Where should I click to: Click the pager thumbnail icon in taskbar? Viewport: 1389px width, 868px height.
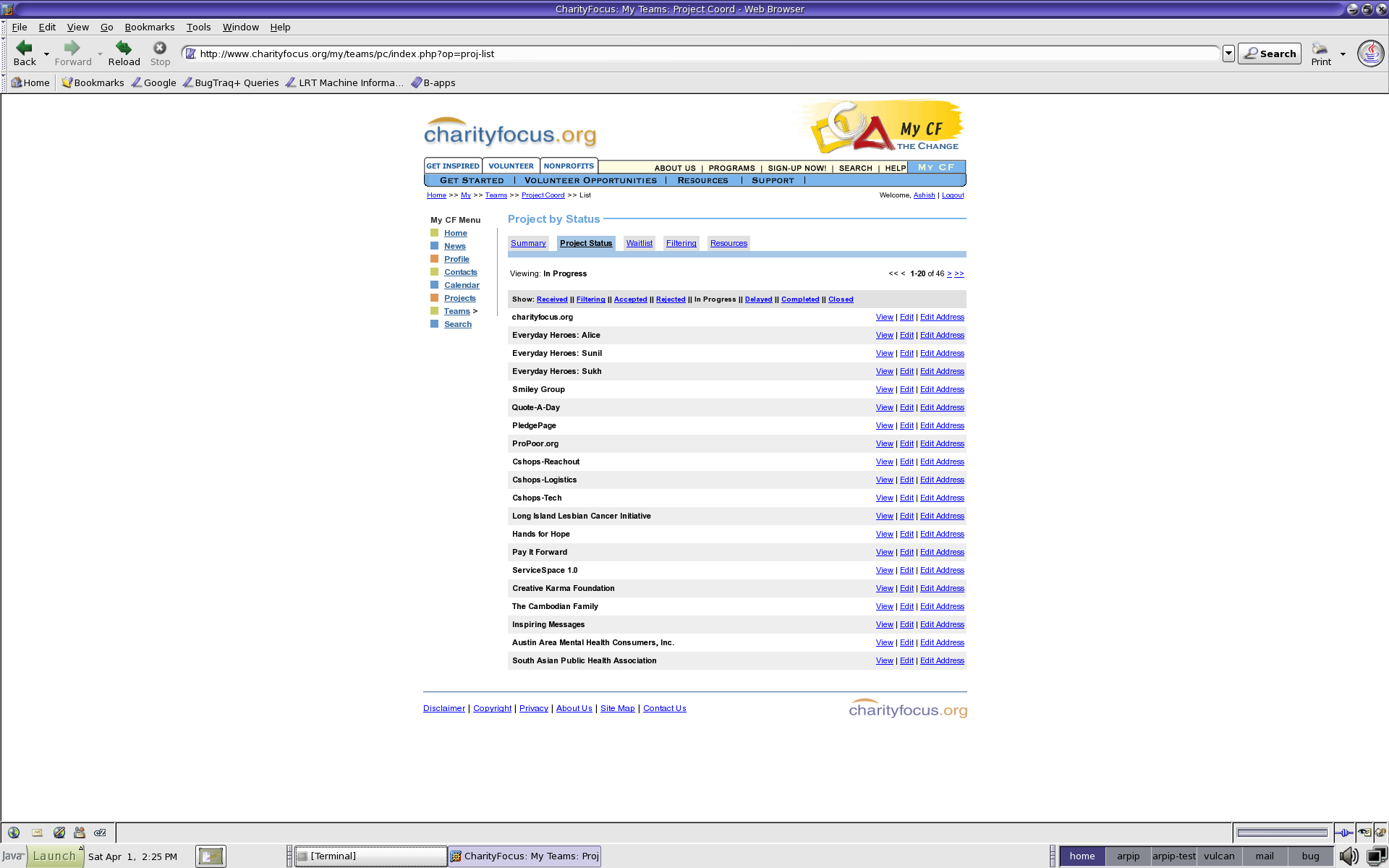click(211, 856)
